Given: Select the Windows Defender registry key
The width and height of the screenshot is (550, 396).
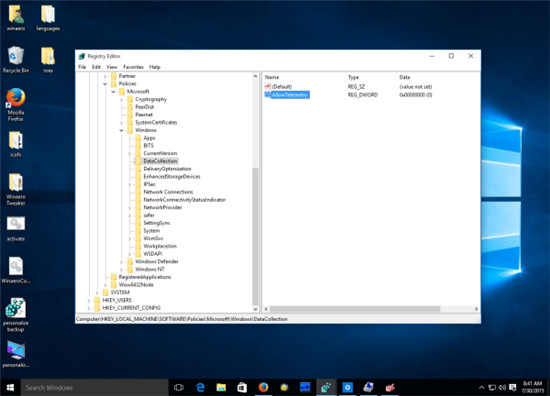Looking at the screenshot, I should coord(156,261).
